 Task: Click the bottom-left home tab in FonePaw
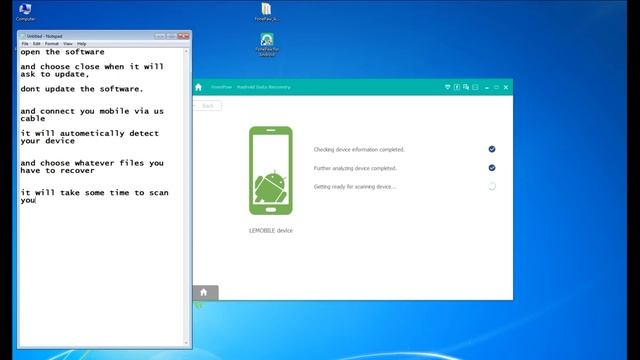205,292
